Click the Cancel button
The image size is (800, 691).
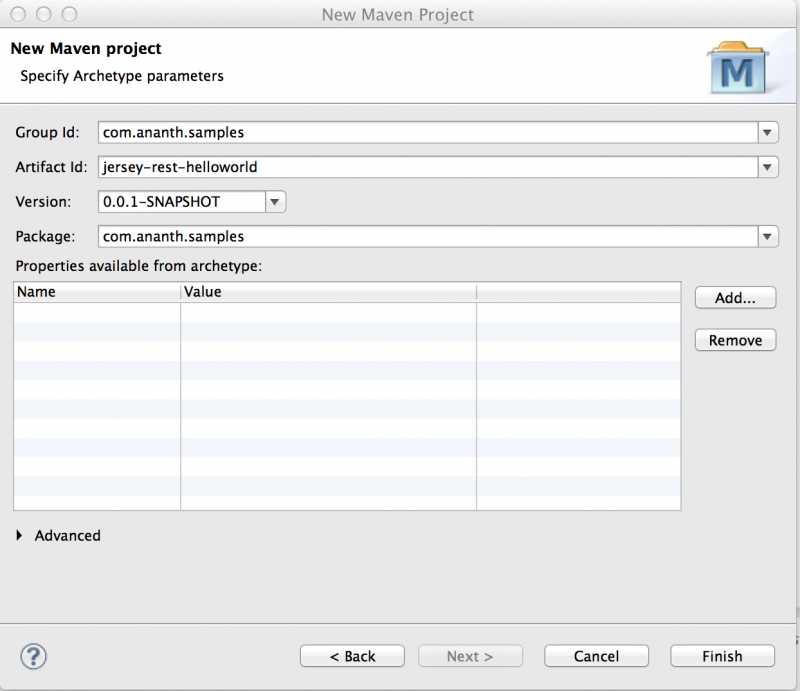(596, 656)
